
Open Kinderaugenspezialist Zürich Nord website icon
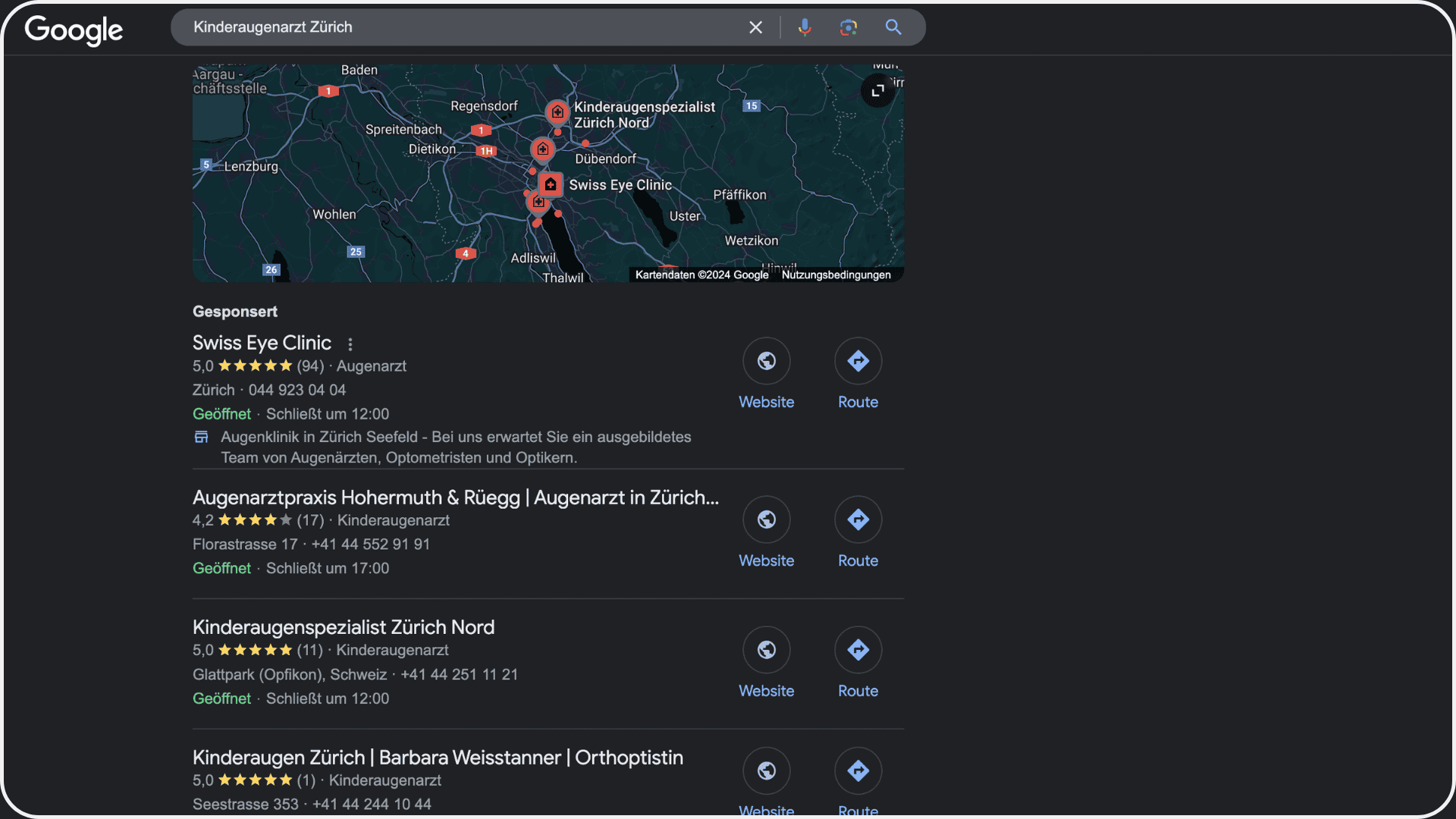(x=767, y=650)
